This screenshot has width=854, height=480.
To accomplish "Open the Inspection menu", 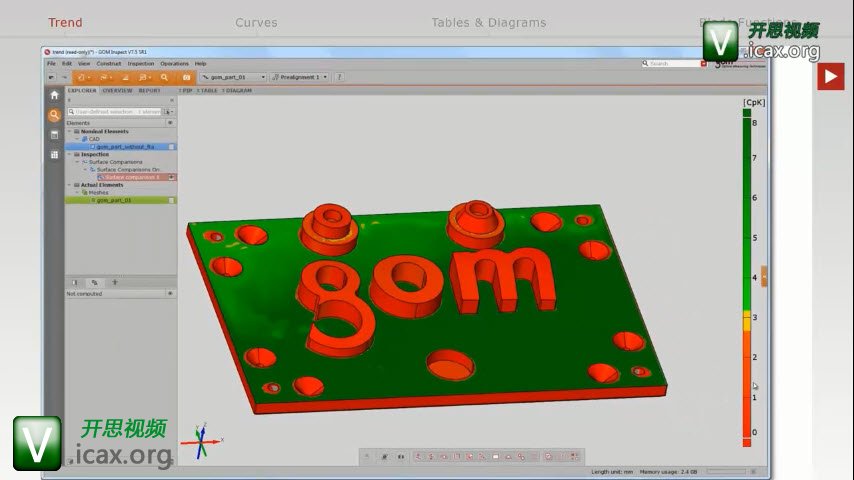I will coord(141,63).
